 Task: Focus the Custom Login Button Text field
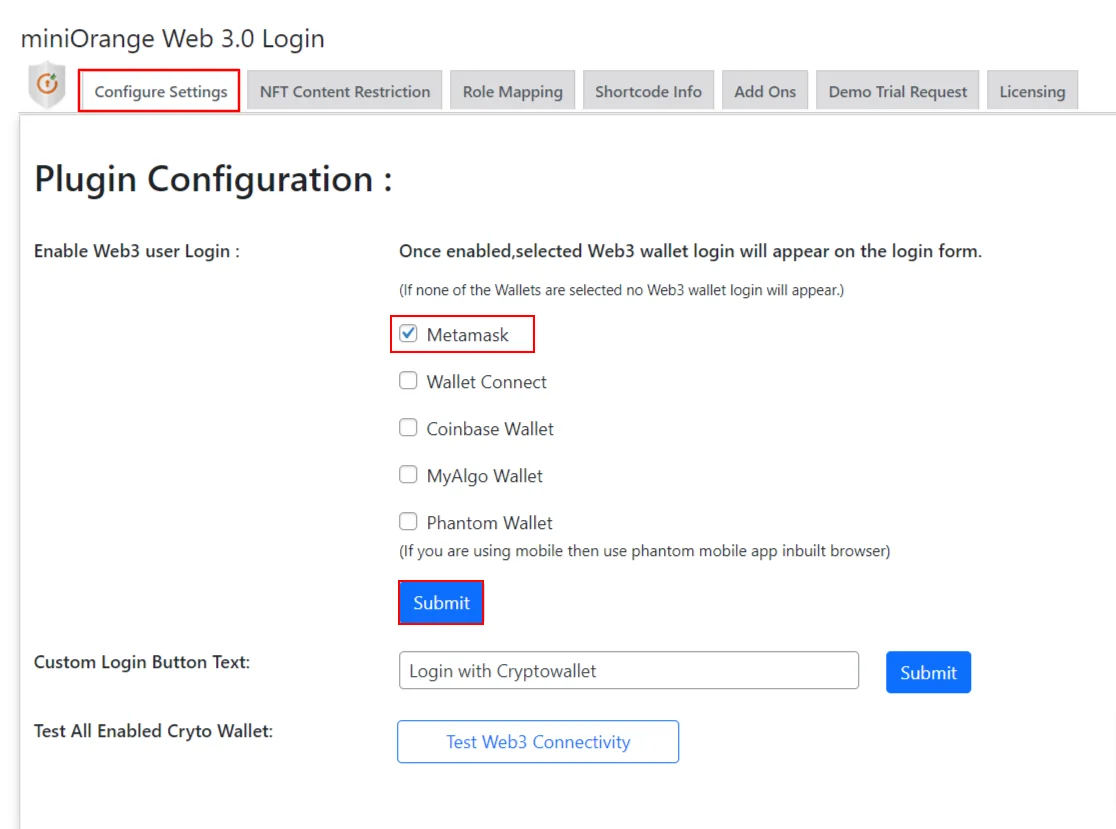(628, 670)
